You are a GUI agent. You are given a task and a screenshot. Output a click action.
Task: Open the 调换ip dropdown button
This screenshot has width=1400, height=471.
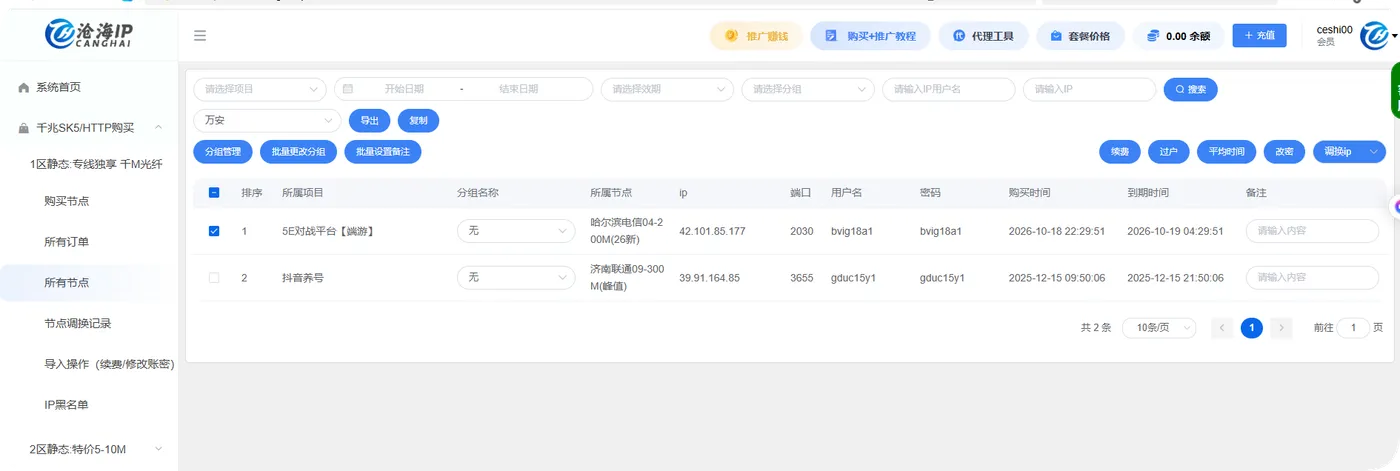click(x=1349, y=152)
